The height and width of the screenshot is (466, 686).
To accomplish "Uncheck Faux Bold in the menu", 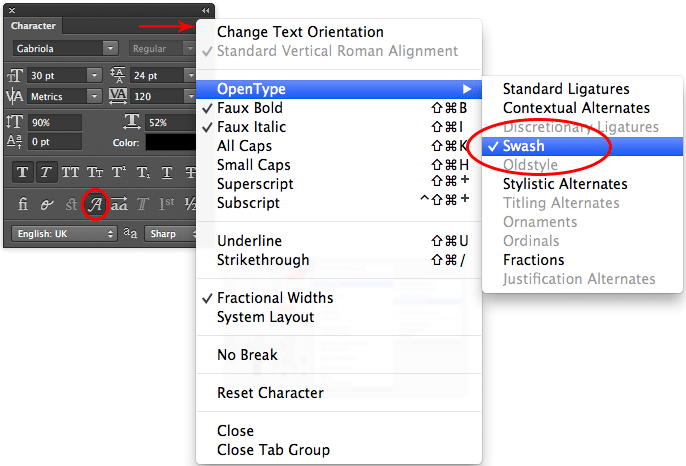I will tap(250, 108).
